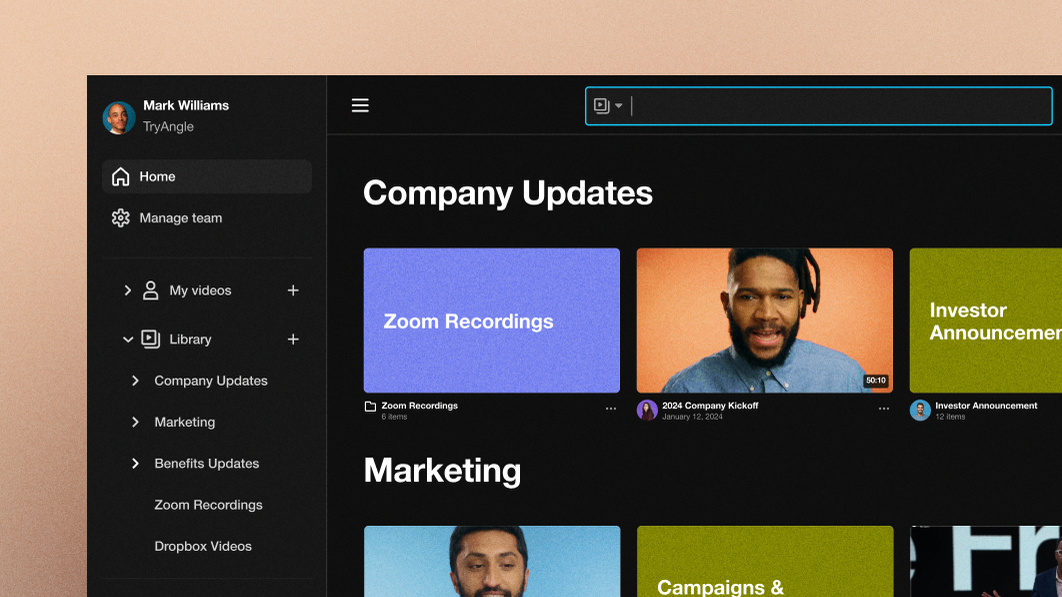Click the Zoom Recordings caption title

coord(419,405)
